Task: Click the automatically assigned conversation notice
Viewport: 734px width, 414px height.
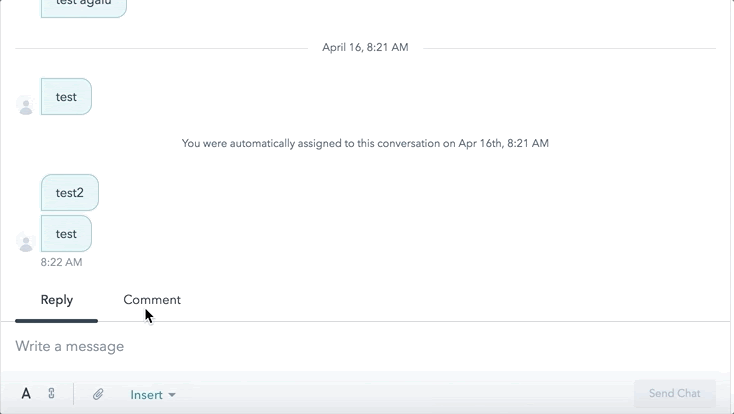Action: coord(365,144)
